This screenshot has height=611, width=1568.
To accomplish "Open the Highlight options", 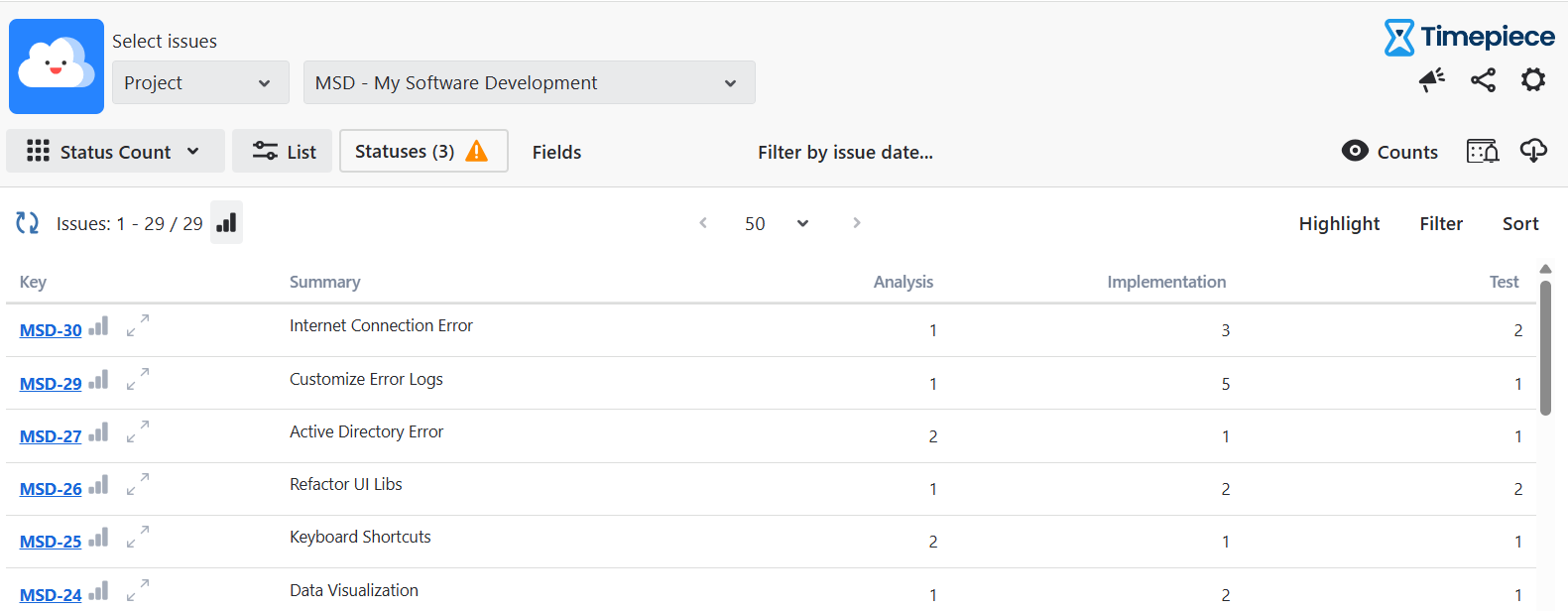I will click(1339, 223).
